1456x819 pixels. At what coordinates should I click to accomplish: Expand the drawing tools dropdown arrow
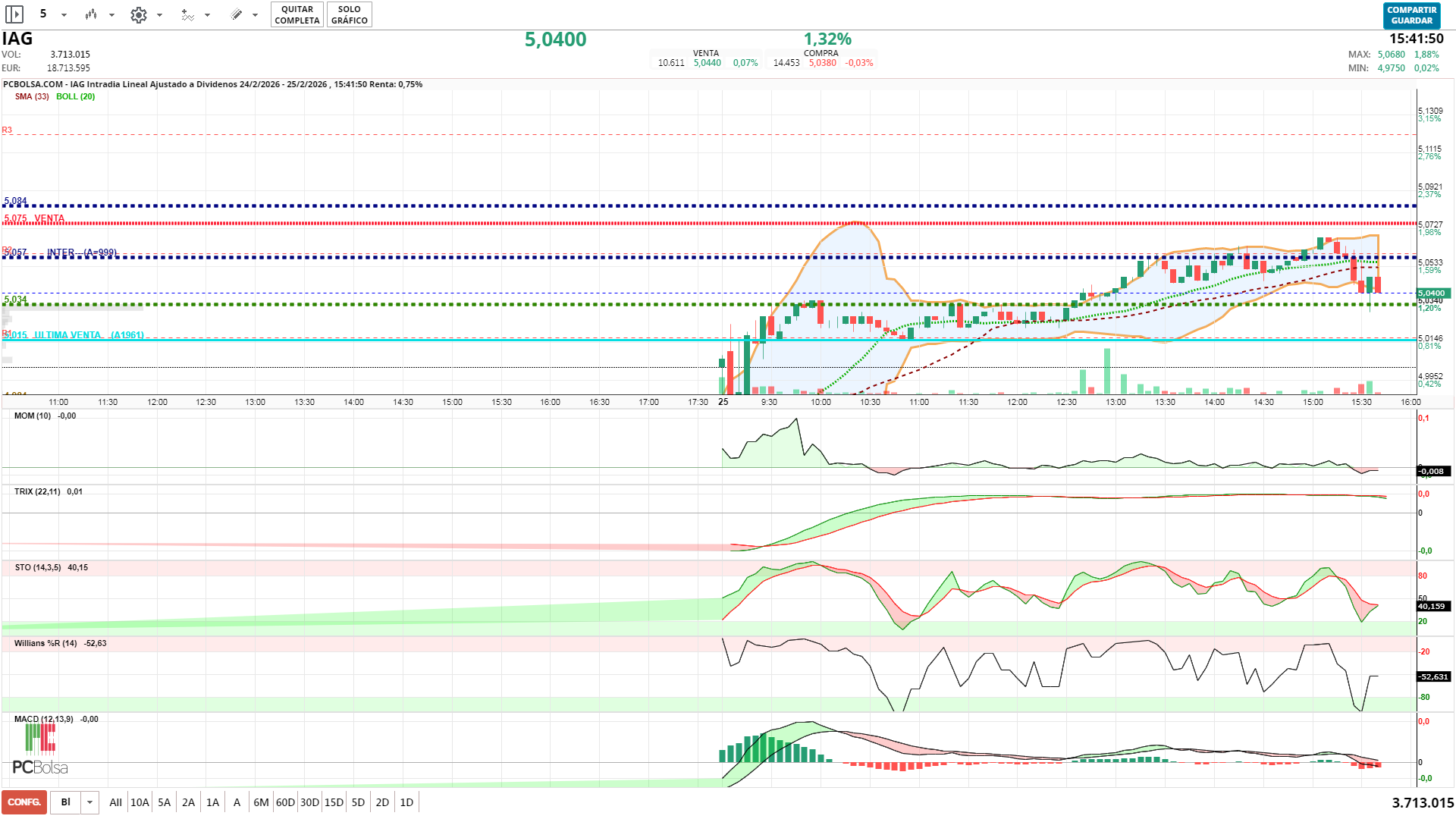point(255,15)
